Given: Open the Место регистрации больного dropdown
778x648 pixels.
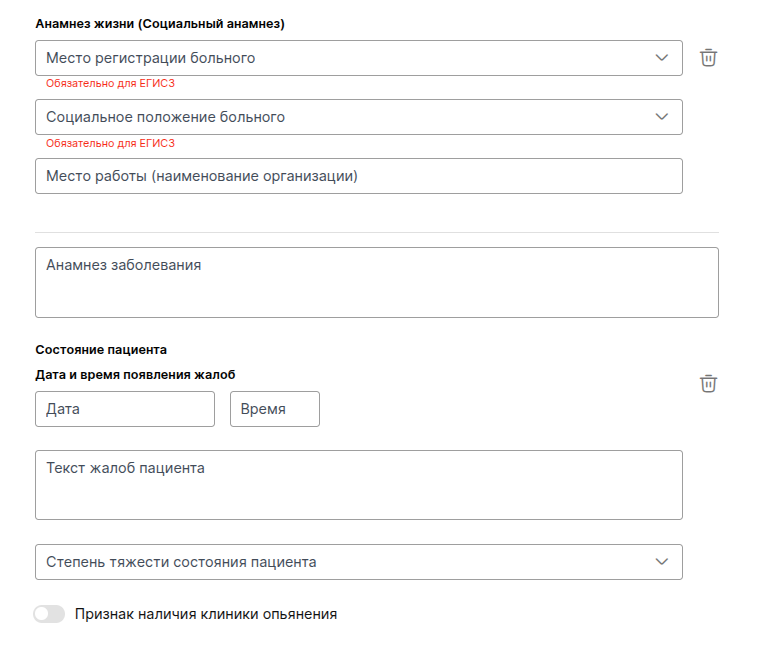Looking at the screenshot, I should (340, 58).
